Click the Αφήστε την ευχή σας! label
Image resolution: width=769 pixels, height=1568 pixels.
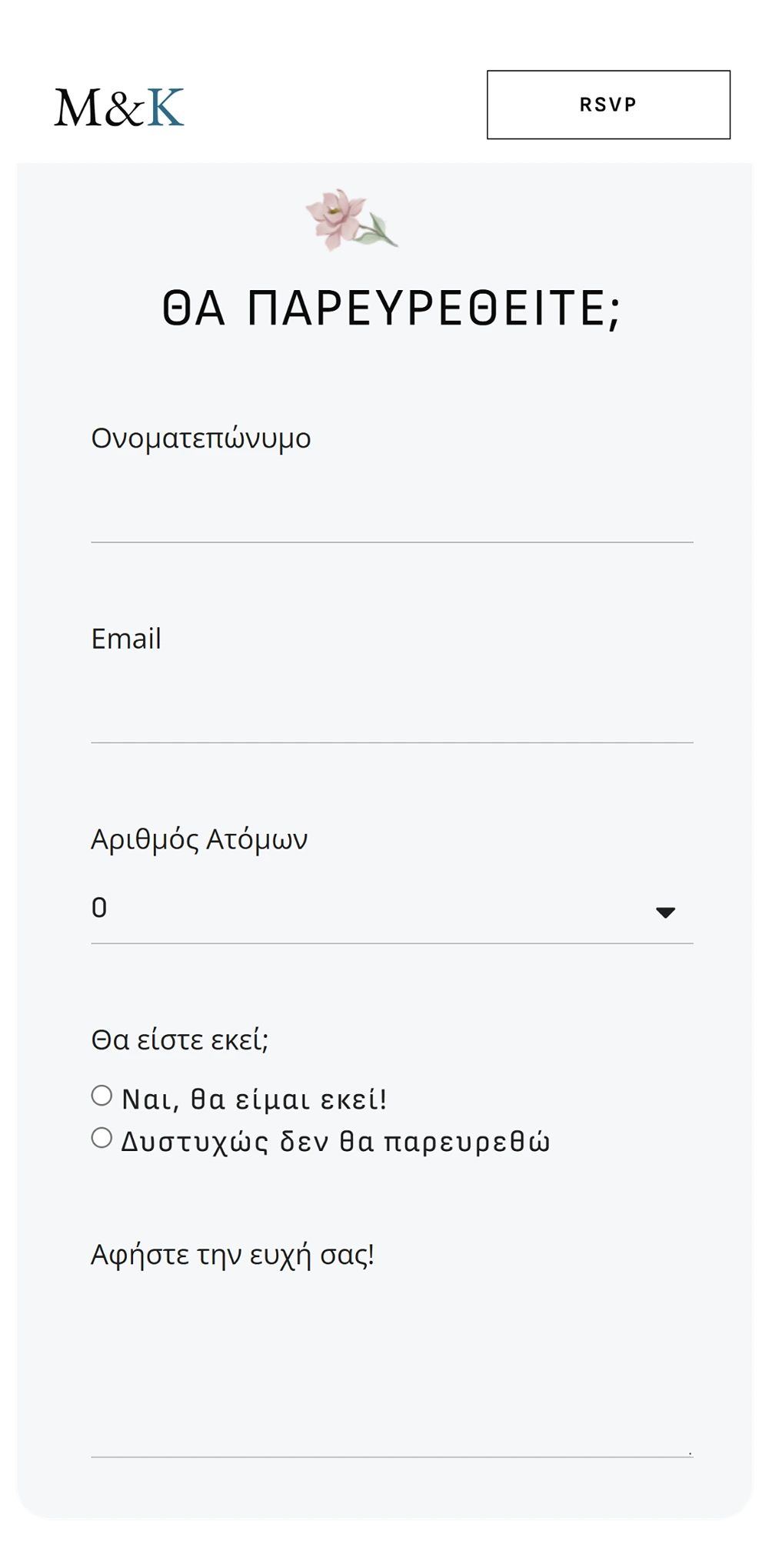pyautogui.click(x=232, y=1255)
